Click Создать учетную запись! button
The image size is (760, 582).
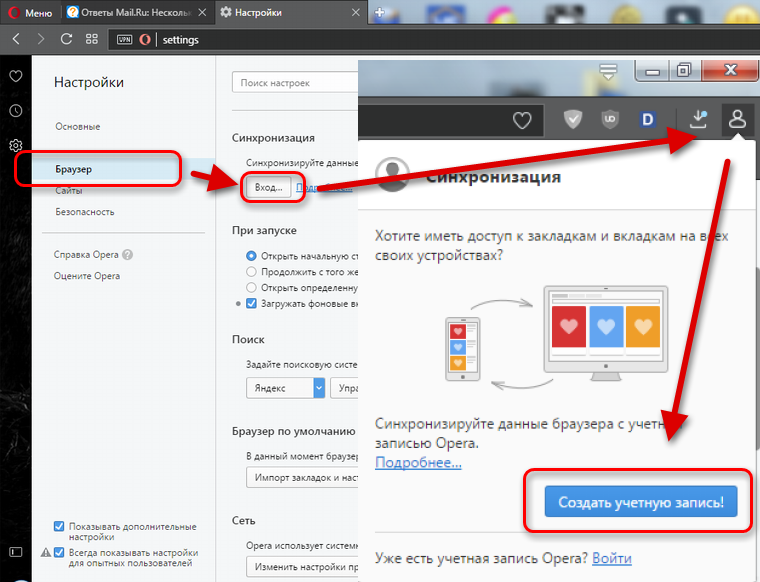click(641, 502)
